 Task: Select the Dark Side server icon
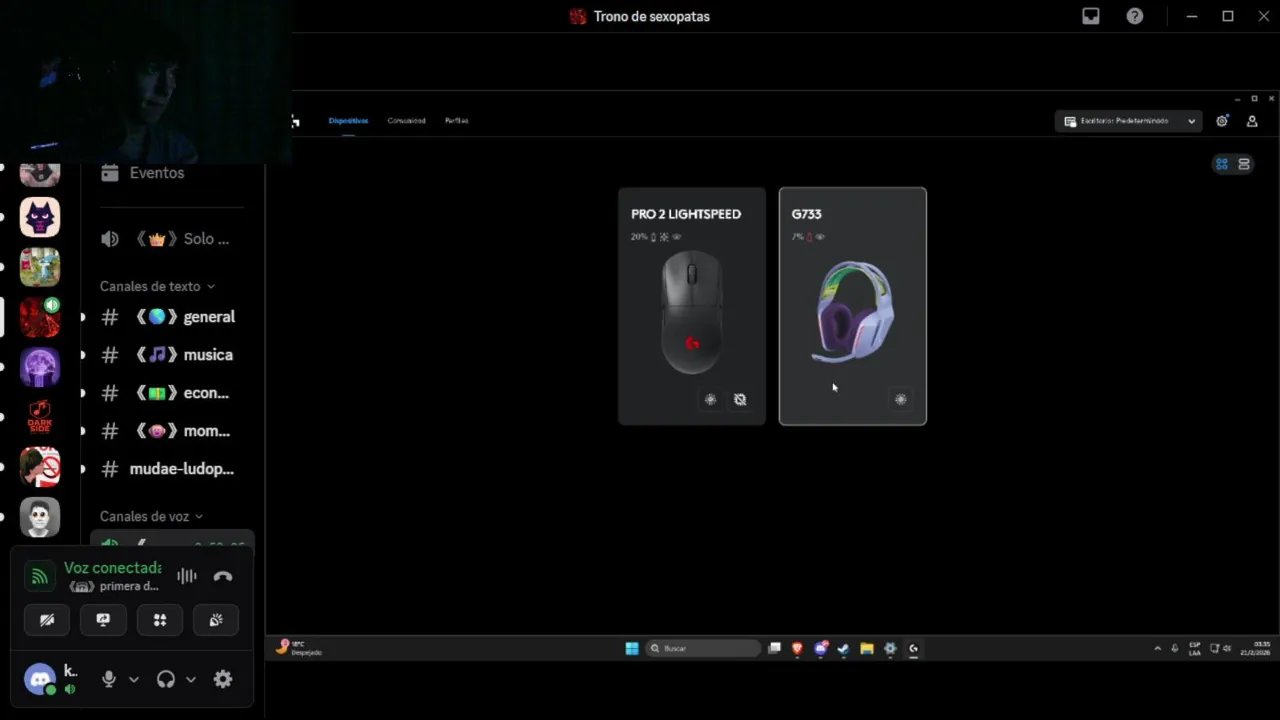pos(40,417)
